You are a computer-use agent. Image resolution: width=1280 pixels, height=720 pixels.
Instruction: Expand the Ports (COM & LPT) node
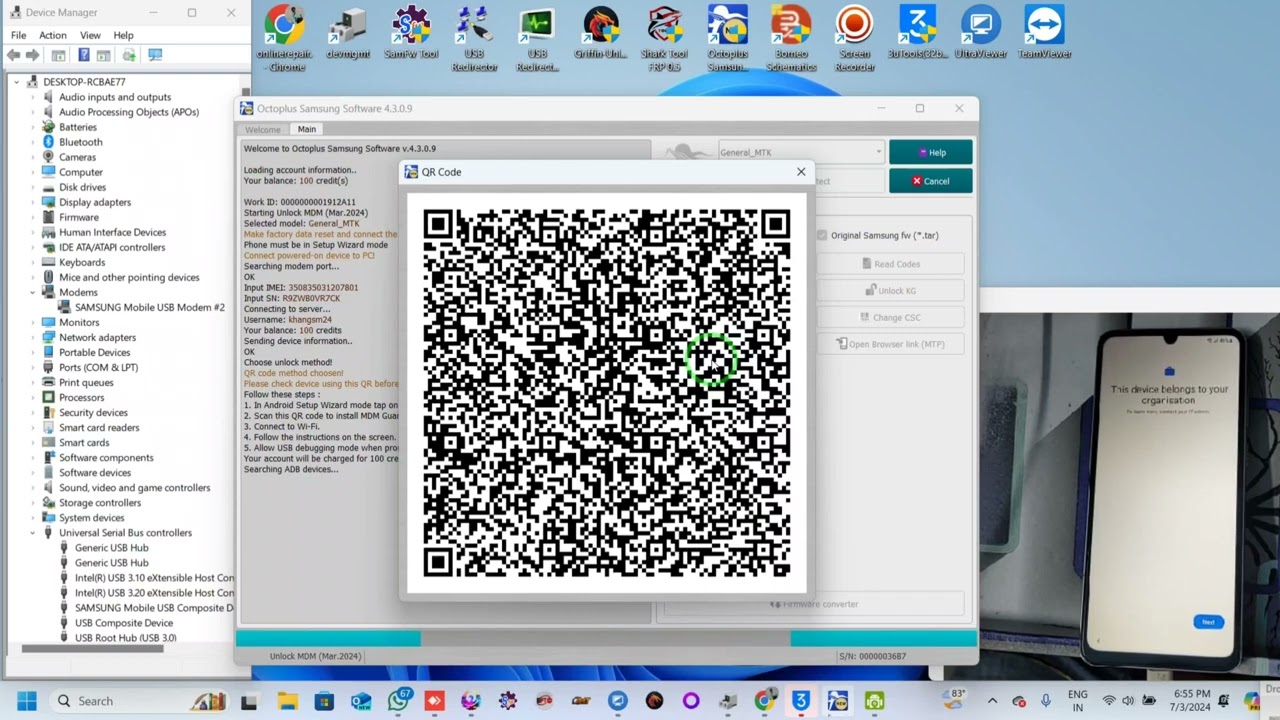coord(32,367)
